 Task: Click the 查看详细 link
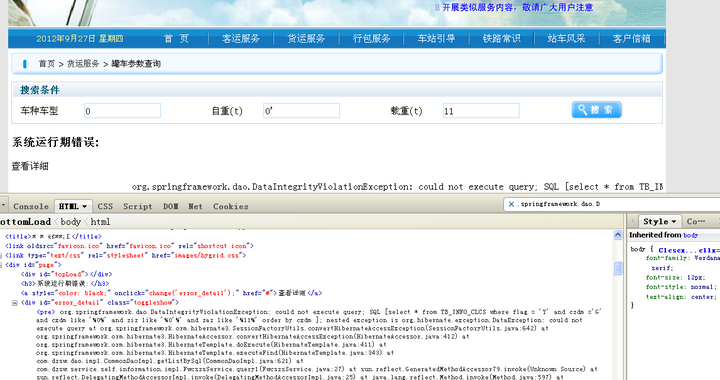pos(30,166)
